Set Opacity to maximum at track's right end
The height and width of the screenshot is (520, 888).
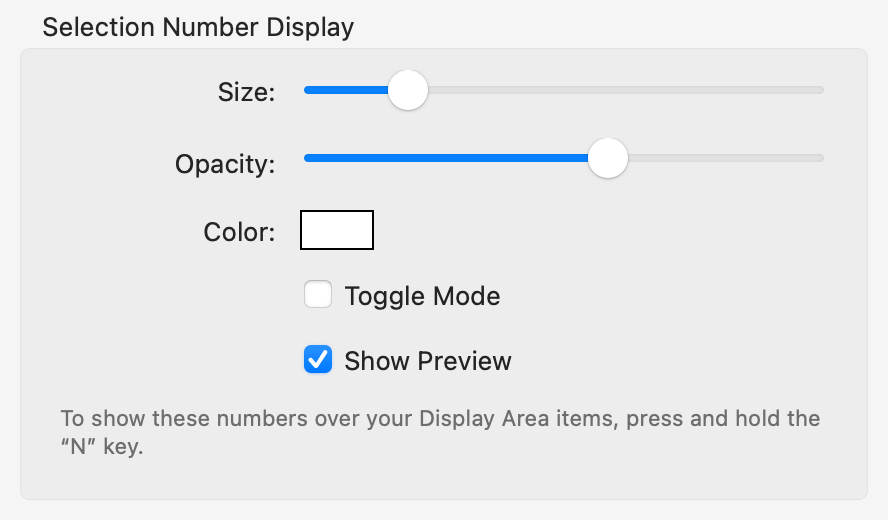[x=821, y=158]
